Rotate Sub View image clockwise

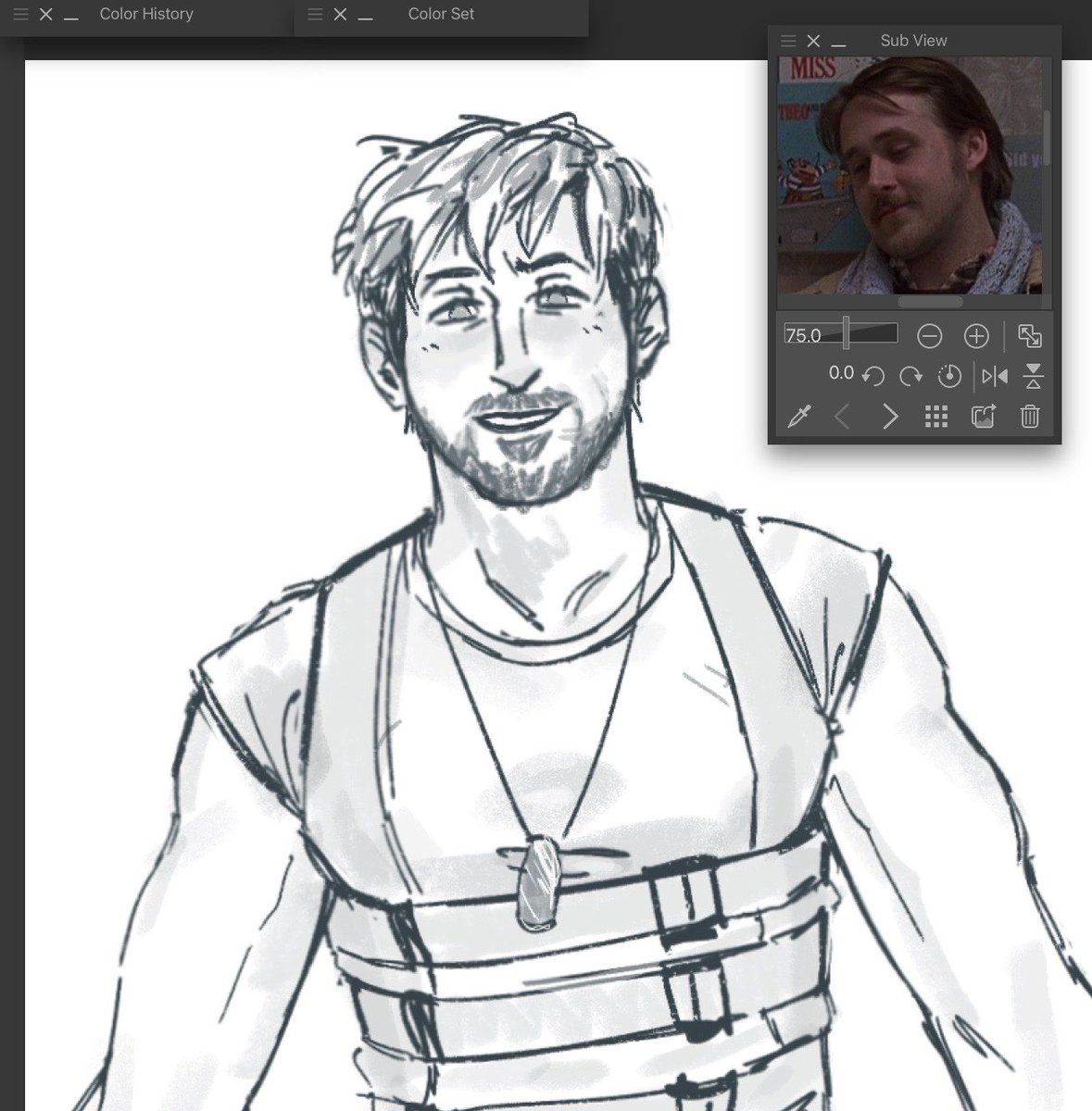click(x=911, y=376)
